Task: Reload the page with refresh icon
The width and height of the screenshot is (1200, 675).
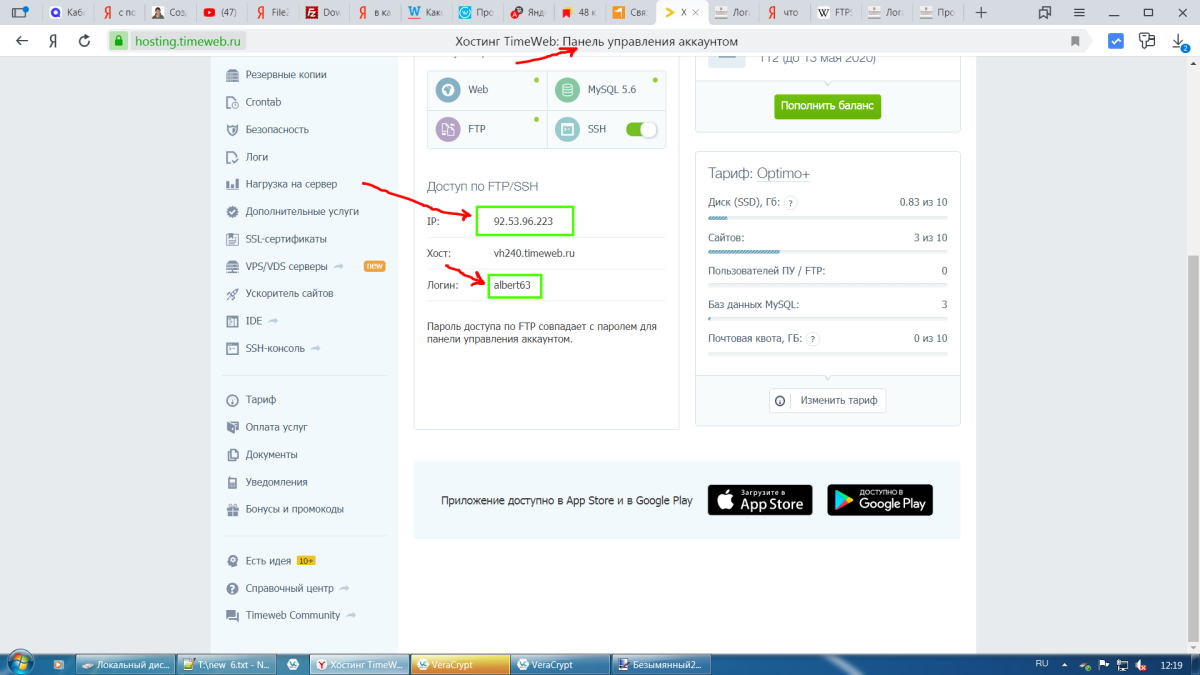Action: pyautogui.click(x=84, y=41)
